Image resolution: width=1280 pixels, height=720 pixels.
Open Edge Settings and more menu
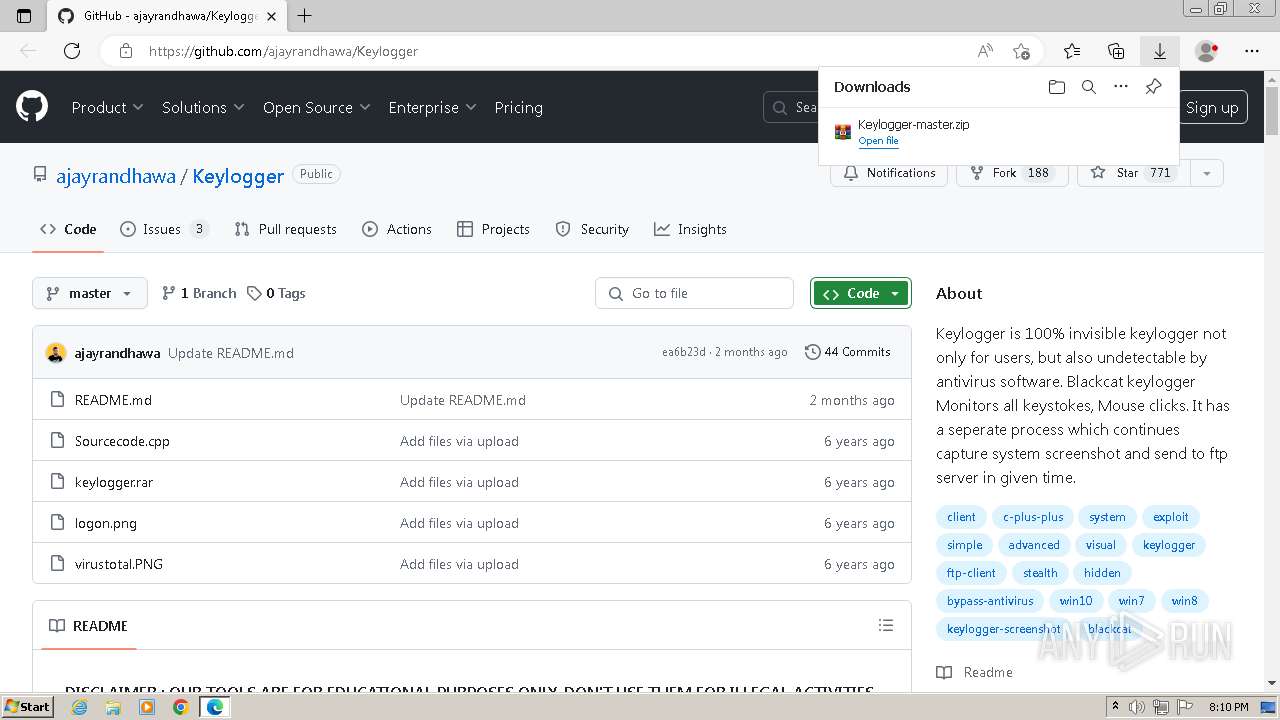click(1252, 51)
